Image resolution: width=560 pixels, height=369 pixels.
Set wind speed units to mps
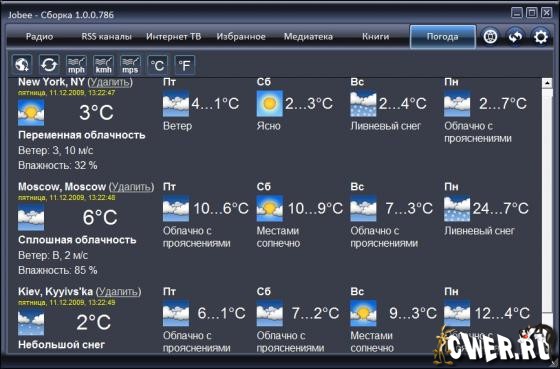[x=130, y=65]
